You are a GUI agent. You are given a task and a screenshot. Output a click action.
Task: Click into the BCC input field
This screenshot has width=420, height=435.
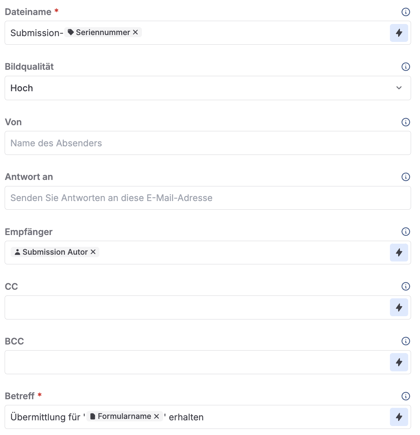pyautogui.click(x=197, y=362)
